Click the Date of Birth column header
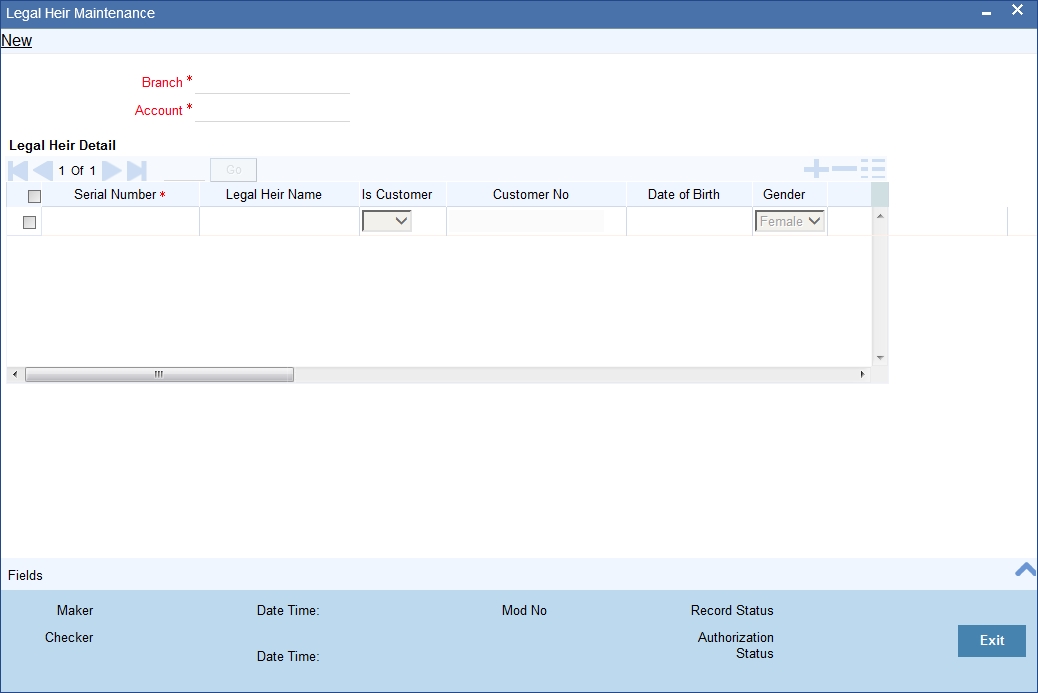The height and width of the screenshot is (693, 1038). click(683, 195)
